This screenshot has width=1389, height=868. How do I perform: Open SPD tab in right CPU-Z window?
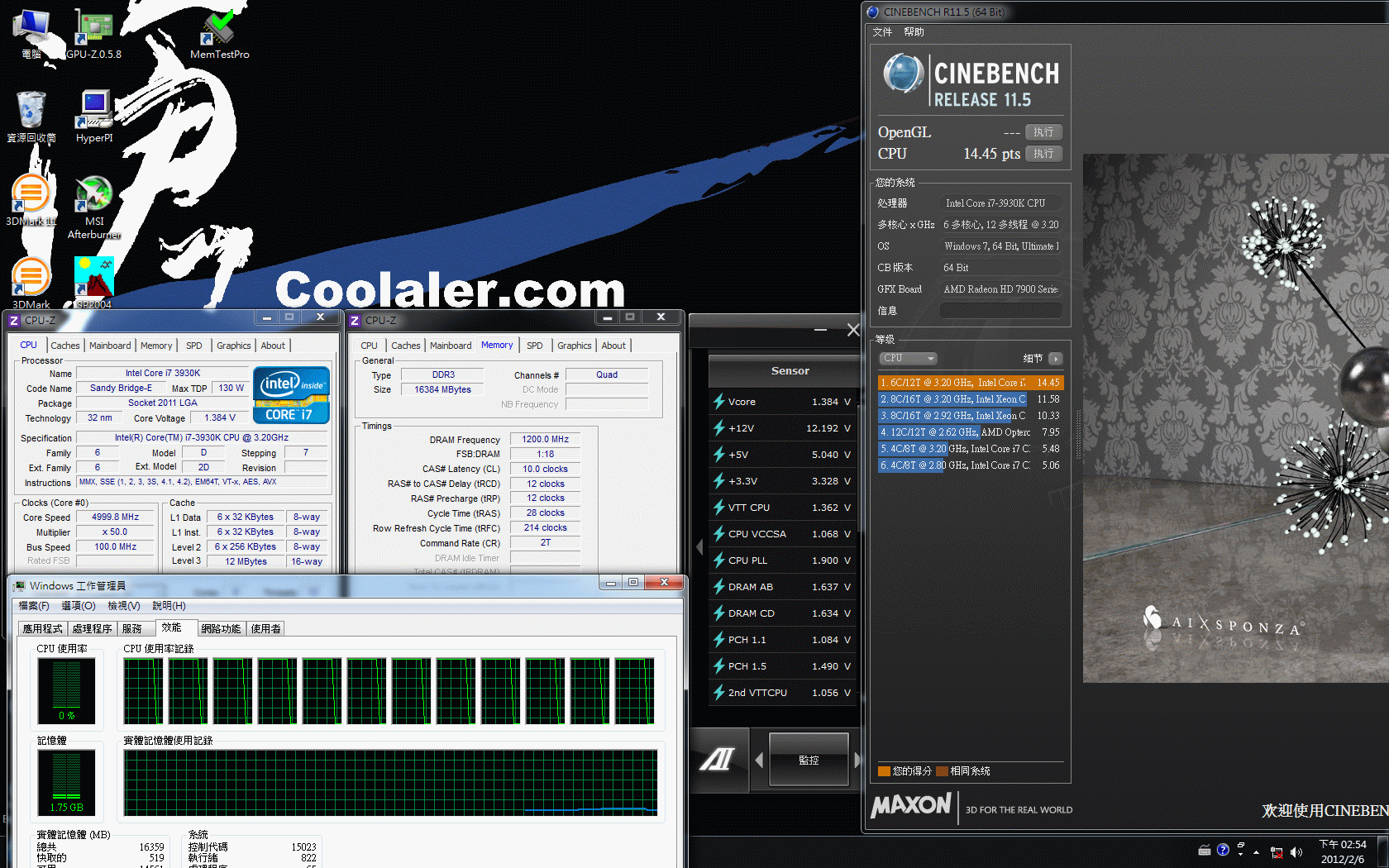(x=535, y=346)
